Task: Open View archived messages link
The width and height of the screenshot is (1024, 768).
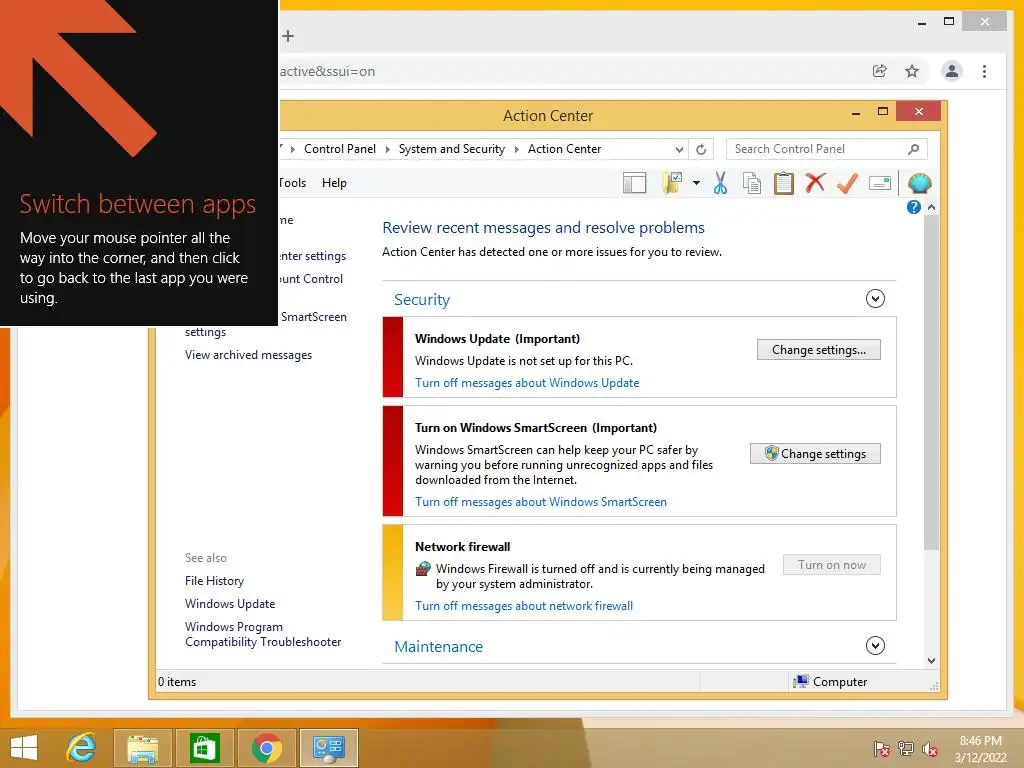Action: pos(248,355)
